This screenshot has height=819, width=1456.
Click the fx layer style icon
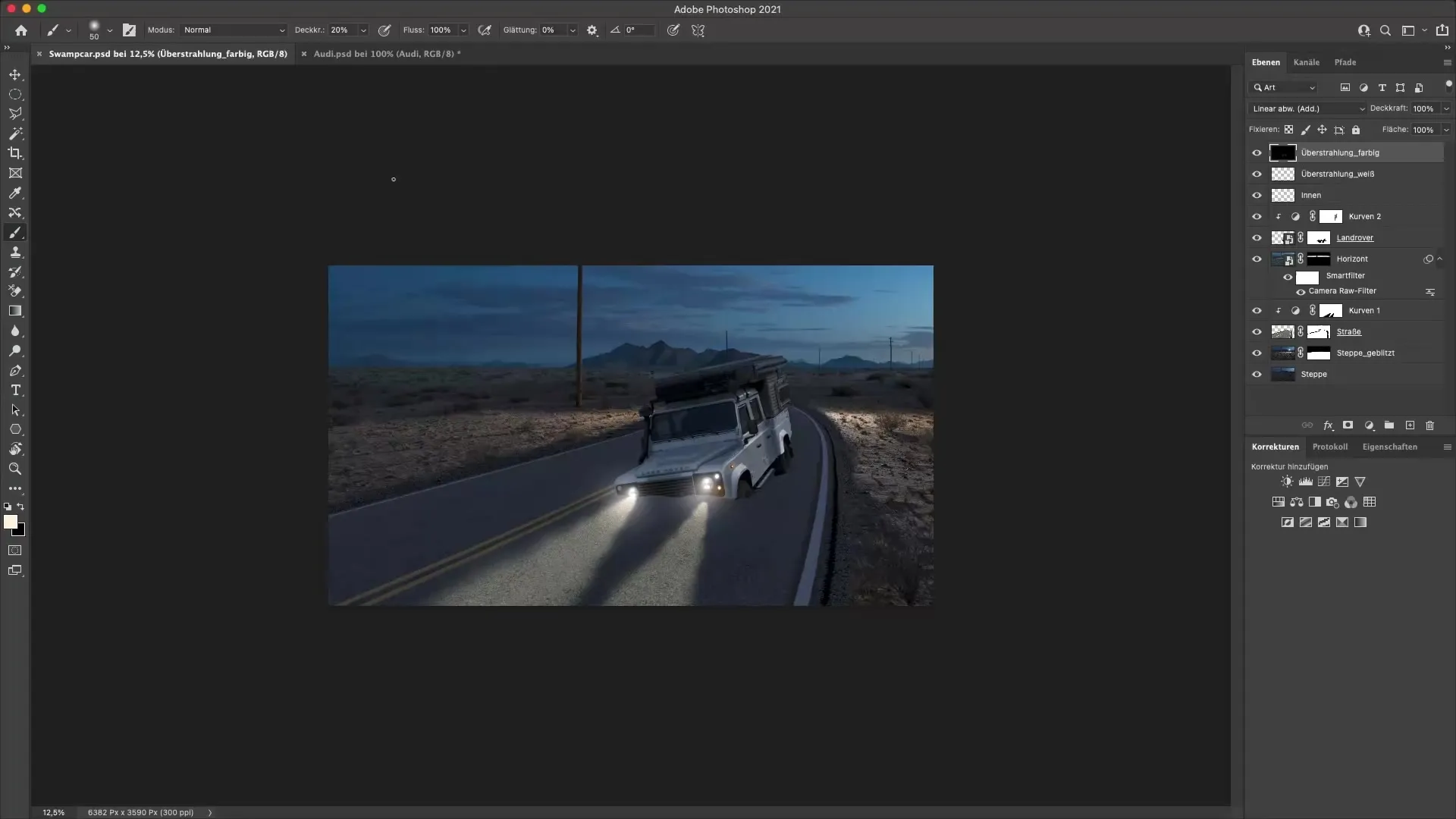pyautogui.click(x=1329, y=425)
